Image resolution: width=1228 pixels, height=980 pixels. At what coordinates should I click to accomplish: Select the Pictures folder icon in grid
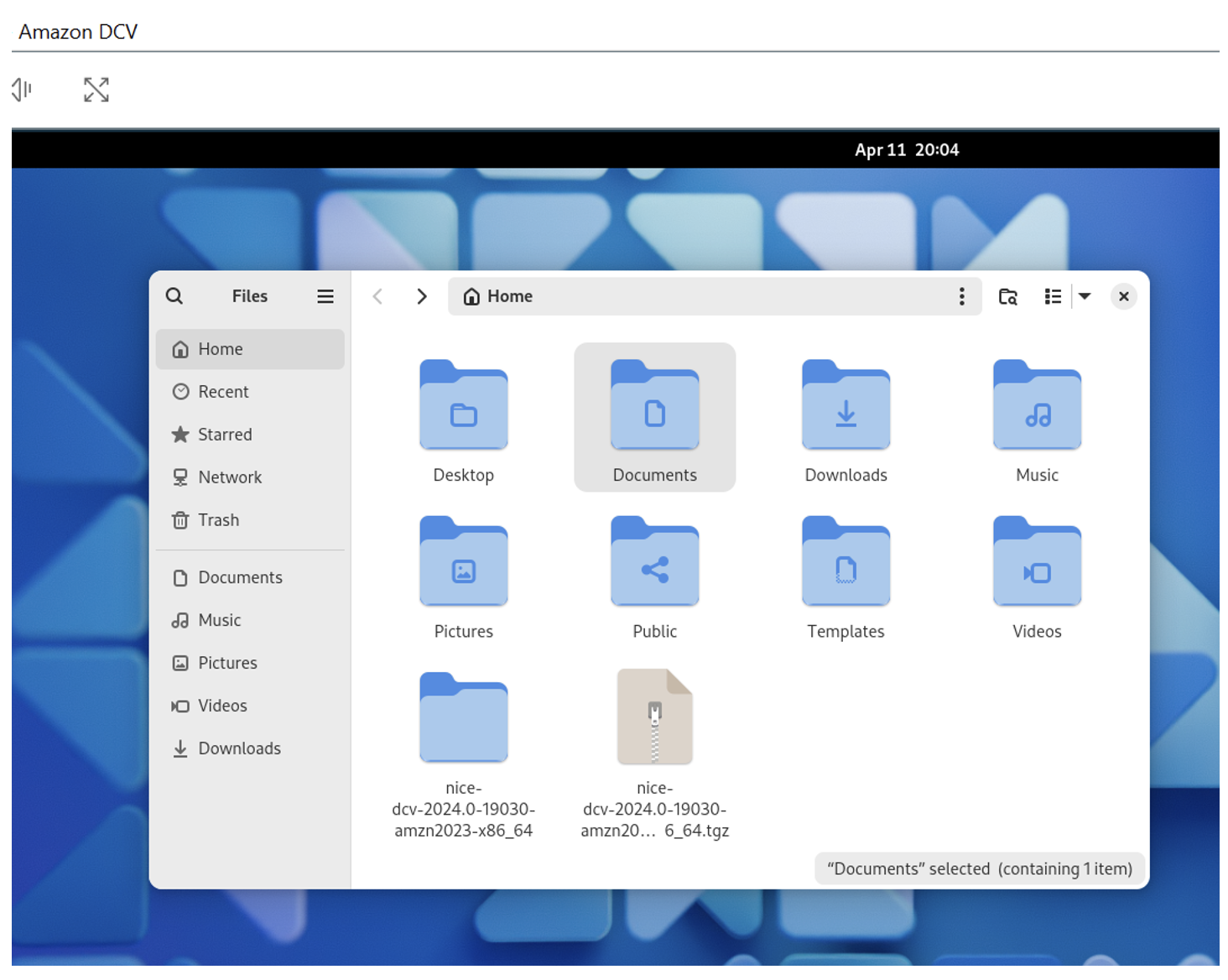click(464, 561)
